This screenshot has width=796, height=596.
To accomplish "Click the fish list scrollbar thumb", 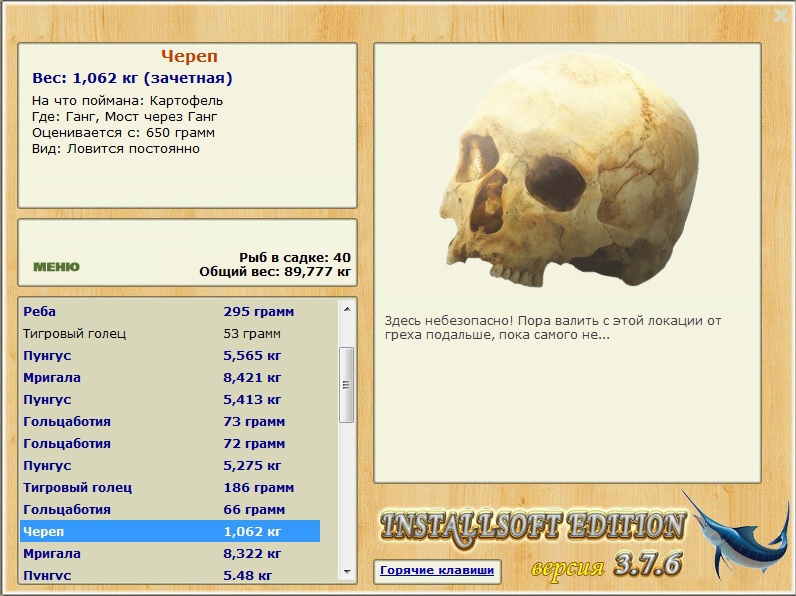I will pyautogui.click(x=347, y=385).
